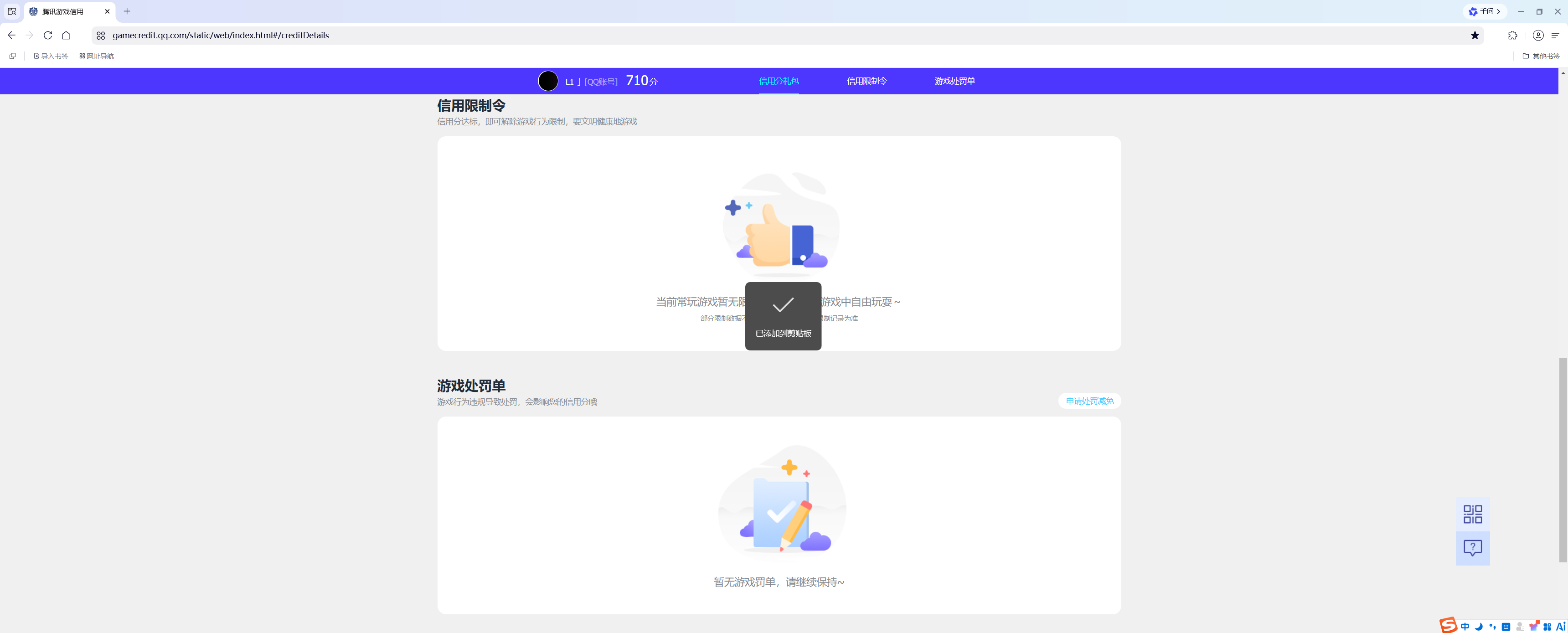Open the browser main menu icon
This screenshot has height=633, width=1568.
click(1555, 35)
